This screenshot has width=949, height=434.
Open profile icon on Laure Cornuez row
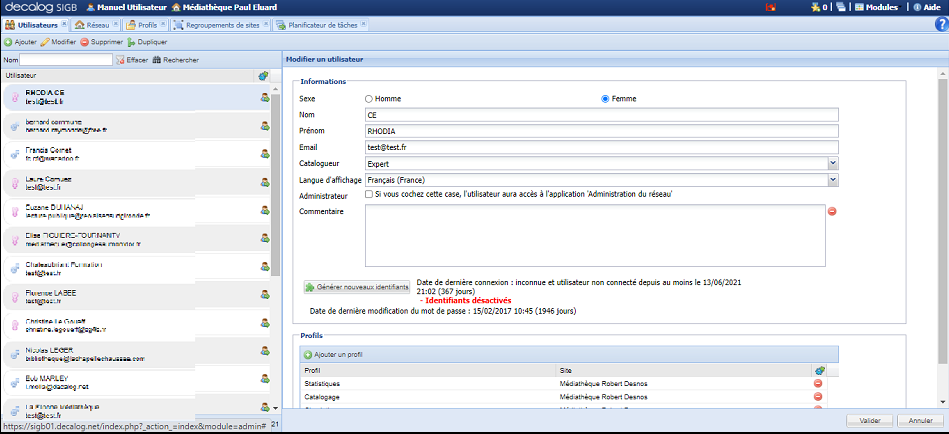[x=264, y=182]
